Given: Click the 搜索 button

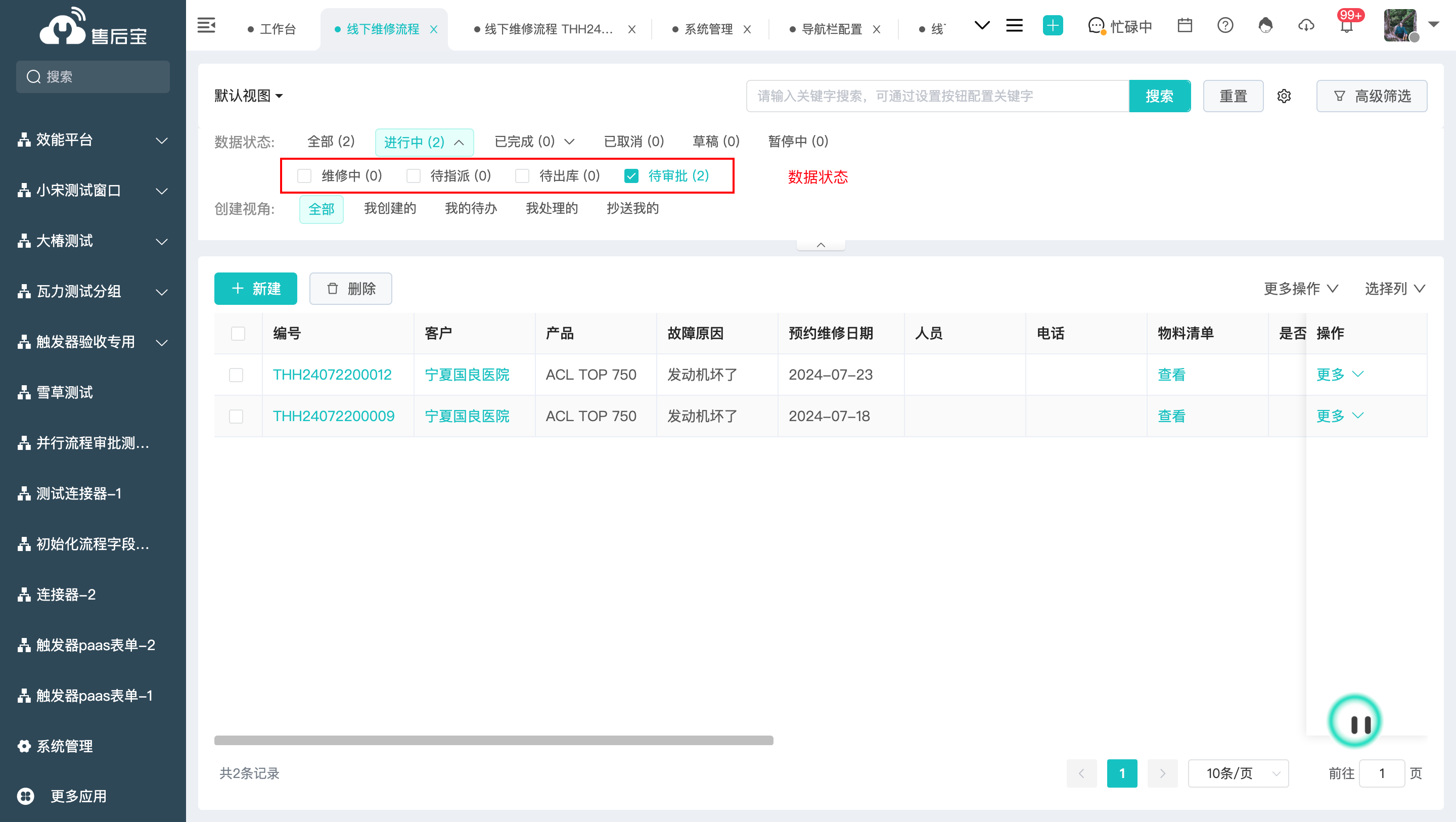Looking at the screenshot, I should [x=1159, y=96].
